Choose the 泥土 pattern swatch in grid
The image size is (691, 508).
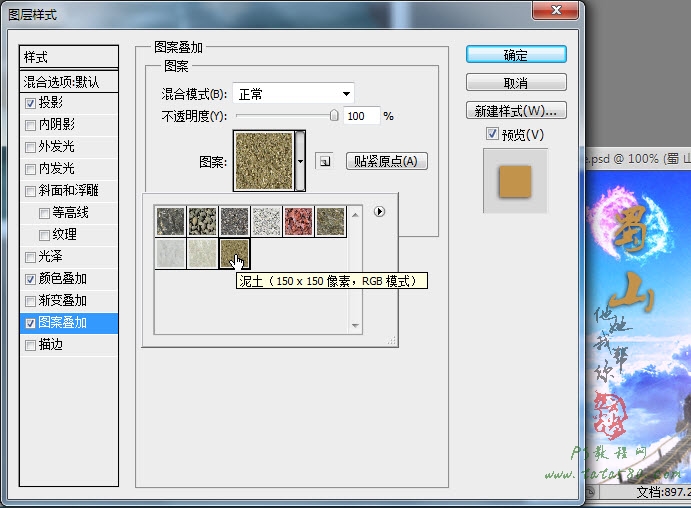pyautogui.click(x=234, y=253)
